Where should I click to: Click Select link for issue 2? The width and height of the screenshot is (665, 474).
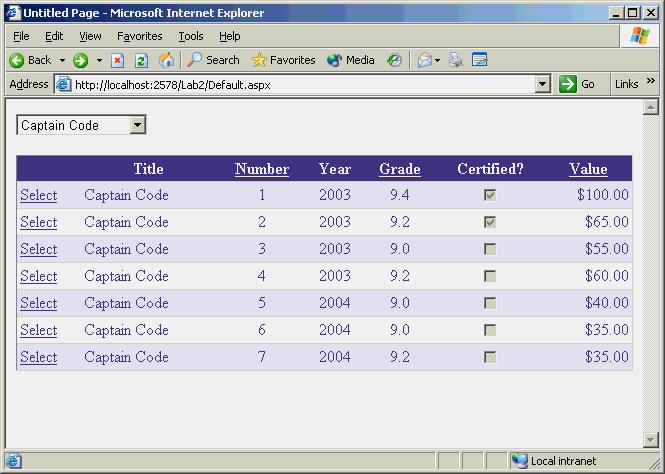(x=39, y=222)
